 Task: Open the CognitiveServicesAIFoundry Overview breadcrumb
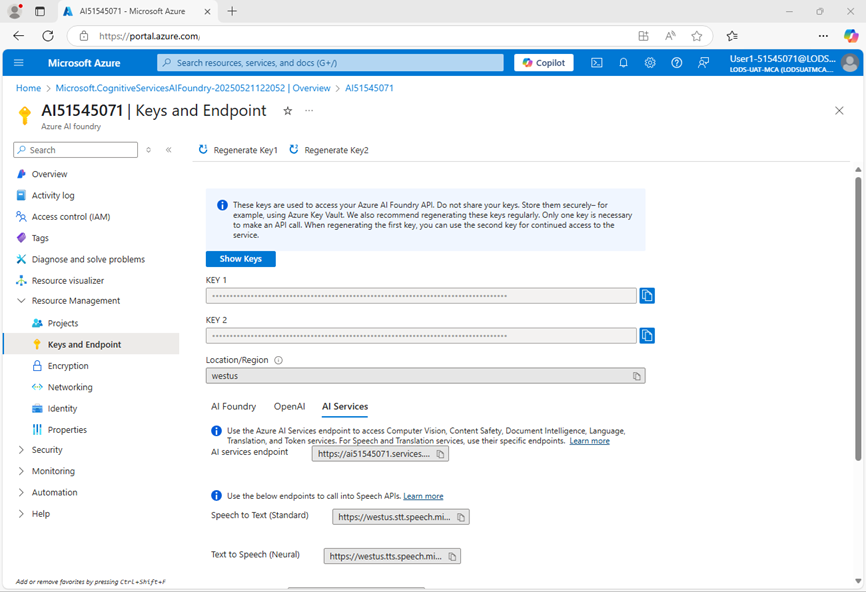click(193, 88)
